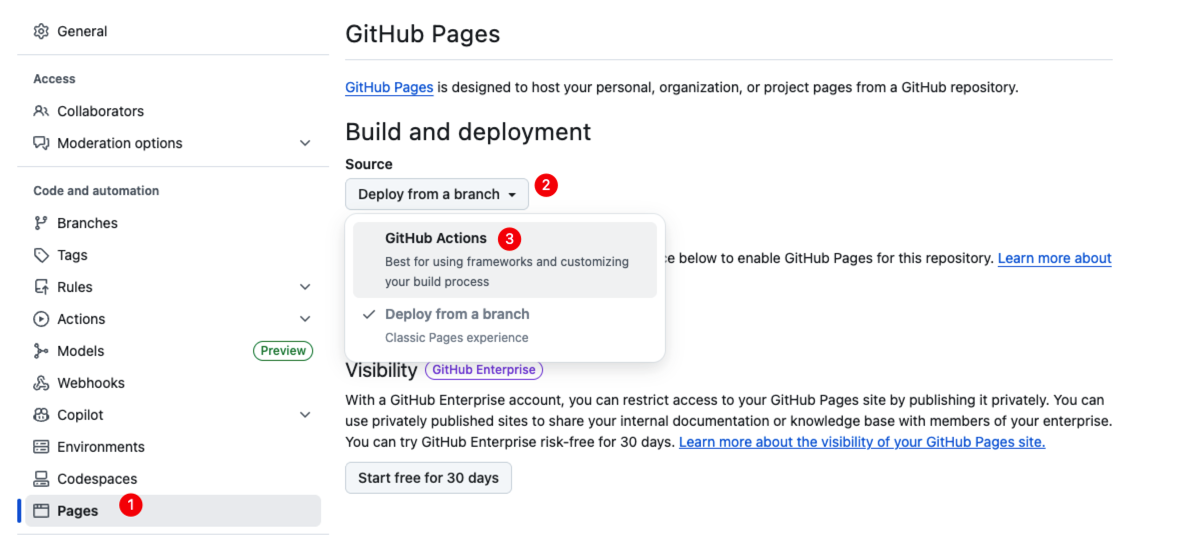Follow link about Pages site visibility

coord(861,442)
